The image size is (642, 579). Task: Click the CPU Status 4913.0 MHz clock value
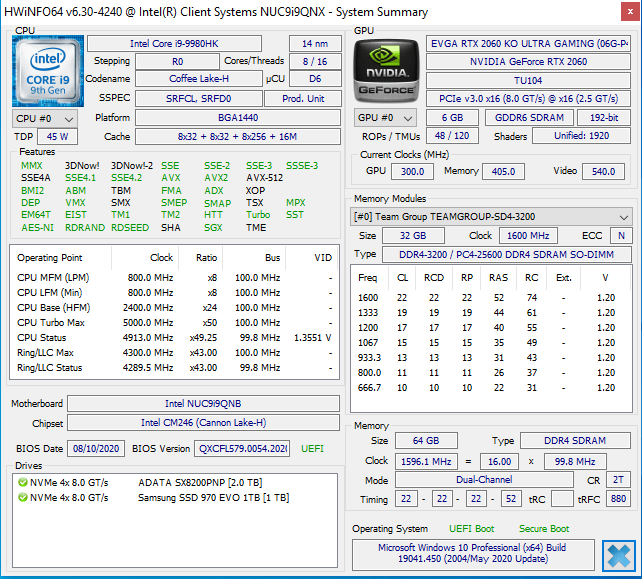(x=148, y=338)
